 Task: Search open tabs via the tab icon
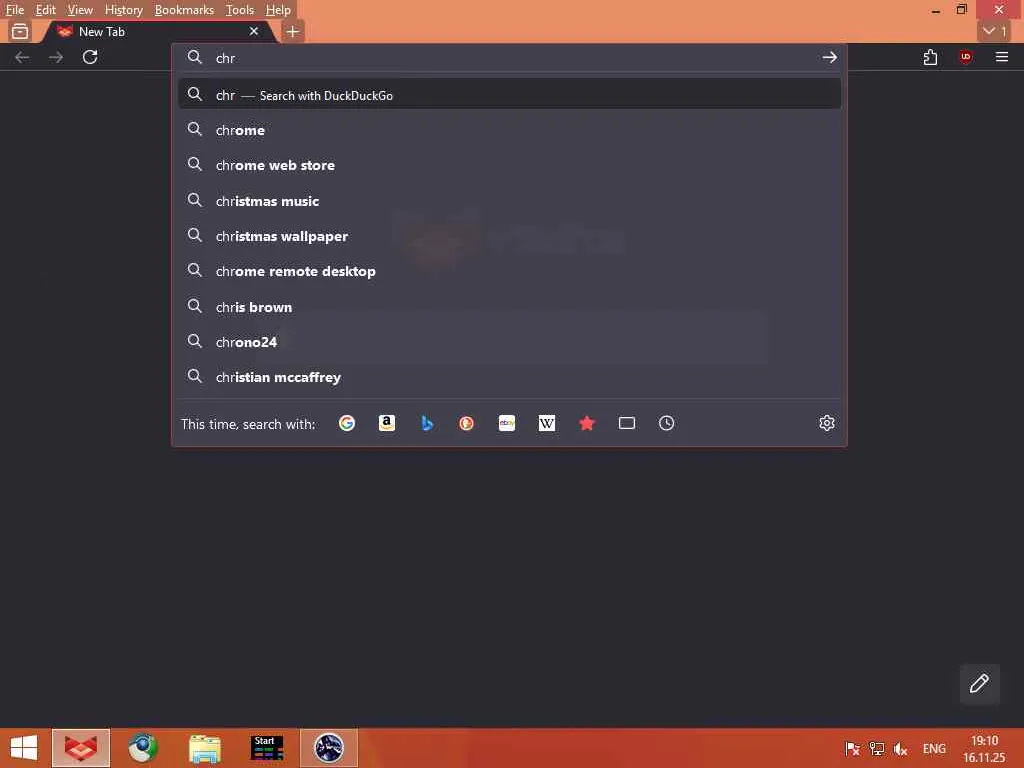coord(627,423)
